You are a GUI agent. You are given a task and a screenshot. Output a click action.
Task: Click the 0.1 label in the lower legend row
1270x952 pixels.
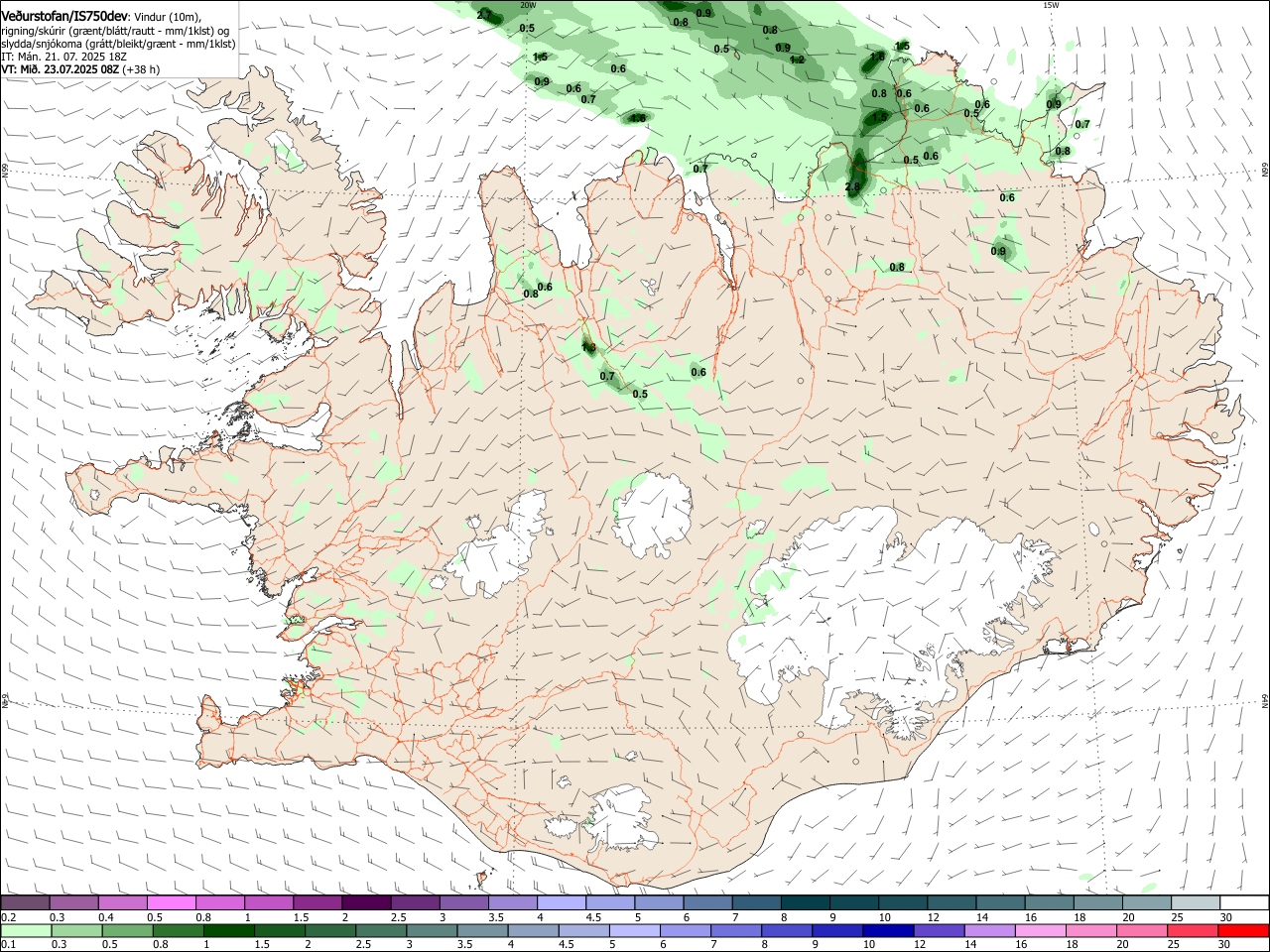tap(8, 946)
